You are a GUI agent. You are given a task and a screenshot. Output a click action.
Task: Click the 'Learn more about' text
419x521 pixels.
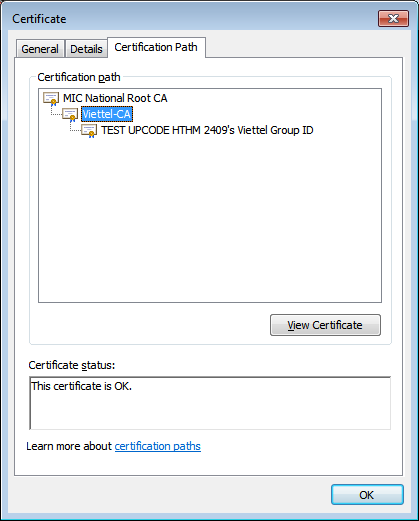coord(69,446)
